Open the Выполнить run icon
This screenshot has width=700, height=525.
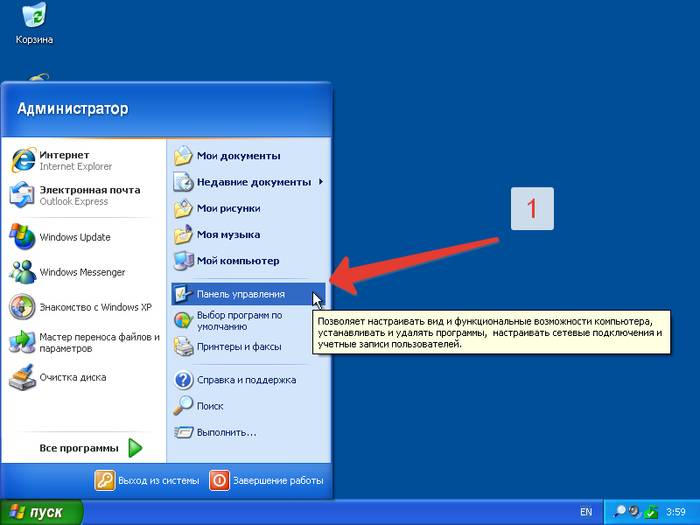pos(183,432)
